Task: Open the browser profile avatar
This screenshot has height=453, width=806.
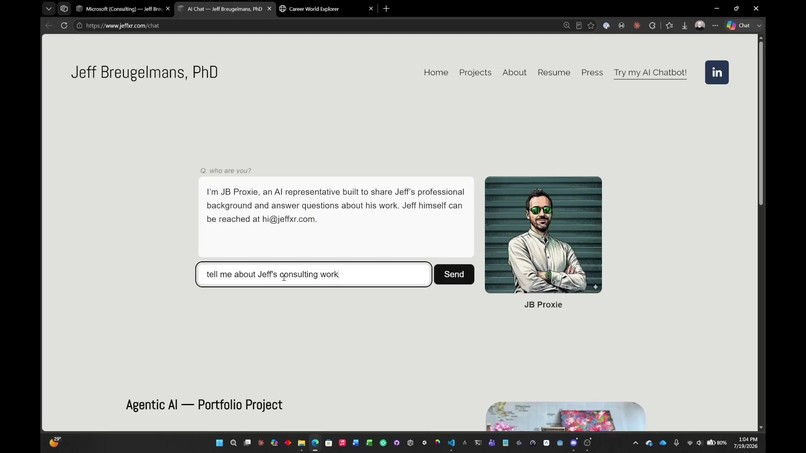Action: pos(700,25)
